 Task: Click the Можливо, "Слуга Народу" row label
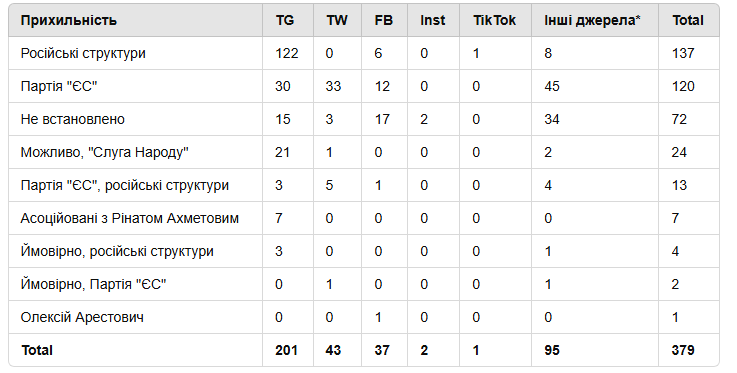[104, 152]
